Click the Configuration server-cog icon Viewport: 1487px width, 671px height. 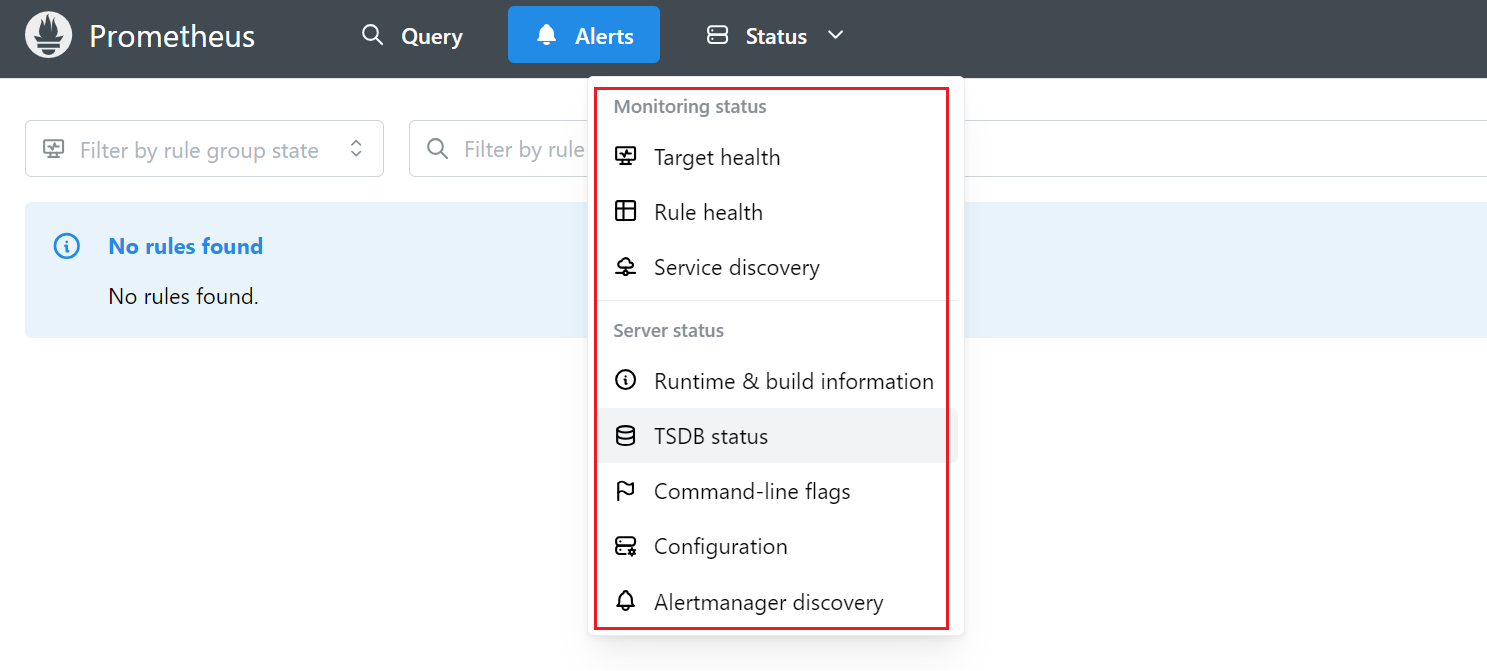pos(625,546)
